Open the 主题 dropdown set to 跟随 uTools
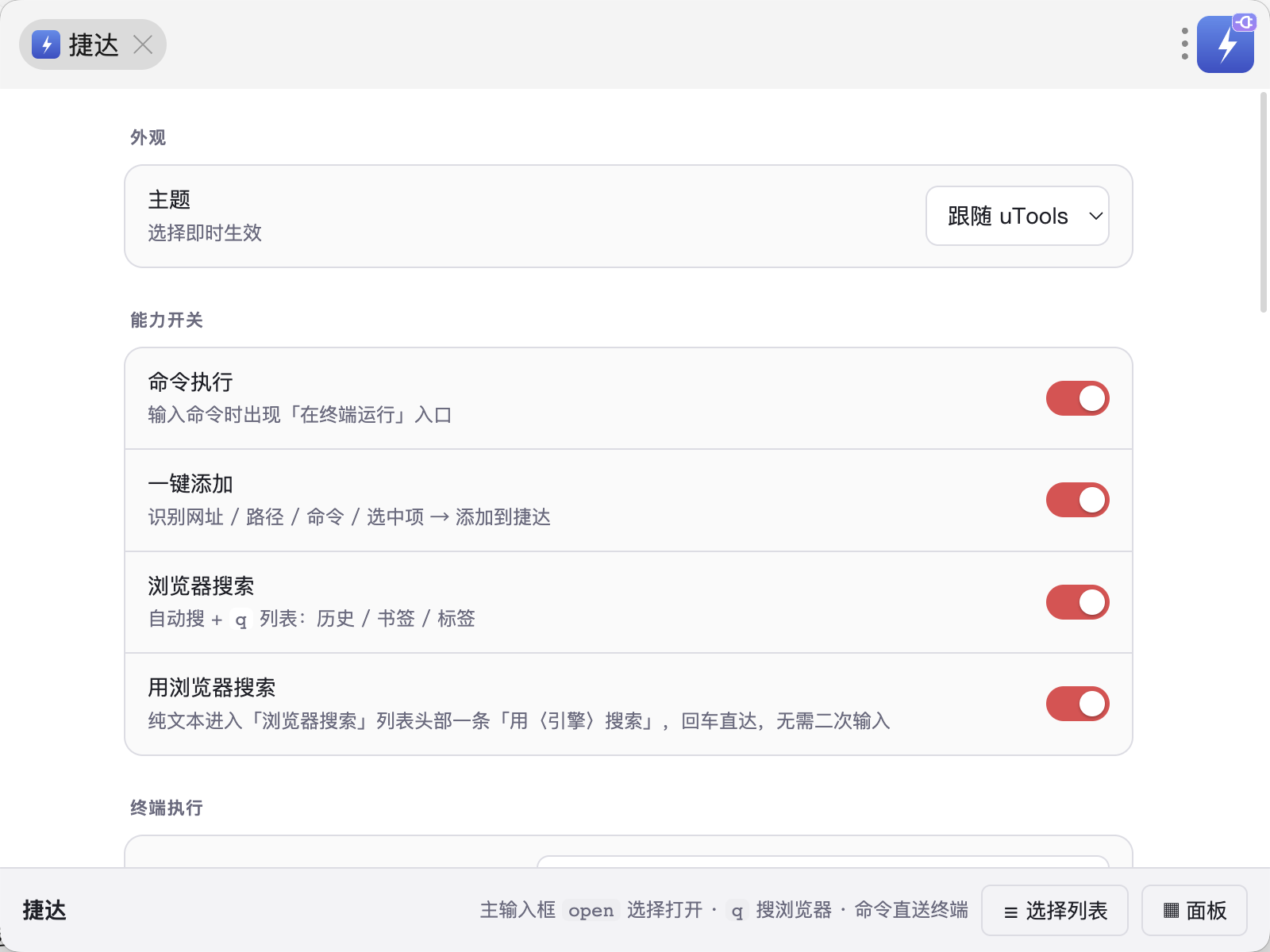This screenshot has height=952, width=1270. click(1018, 216)
